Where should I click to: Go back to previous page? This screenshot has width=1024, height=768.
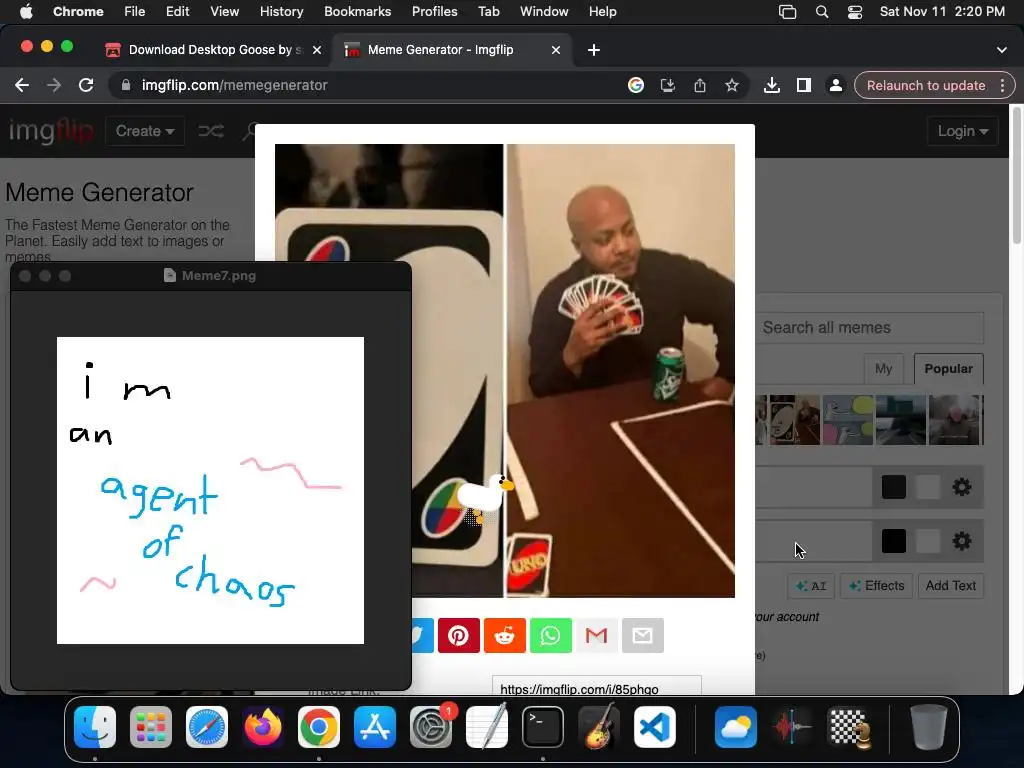click(22, 85)
